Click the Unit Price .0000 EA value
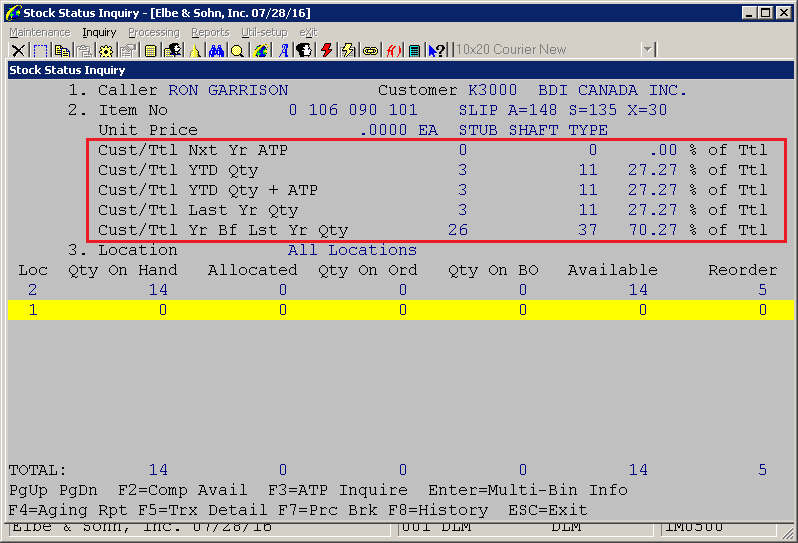The height and width of the screenshot is (543, 798). coord(398,130)
